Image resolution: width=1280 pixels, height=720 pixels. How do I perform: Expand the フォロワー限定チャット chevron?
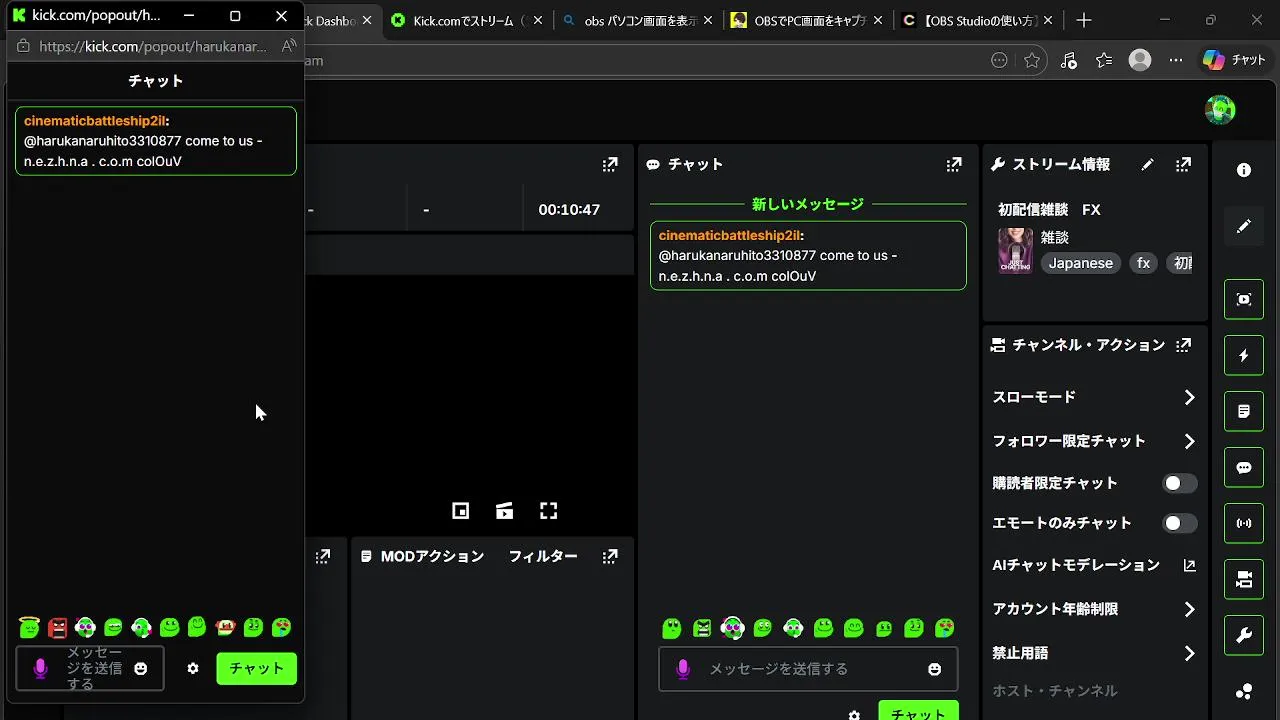pos(1189,441)
